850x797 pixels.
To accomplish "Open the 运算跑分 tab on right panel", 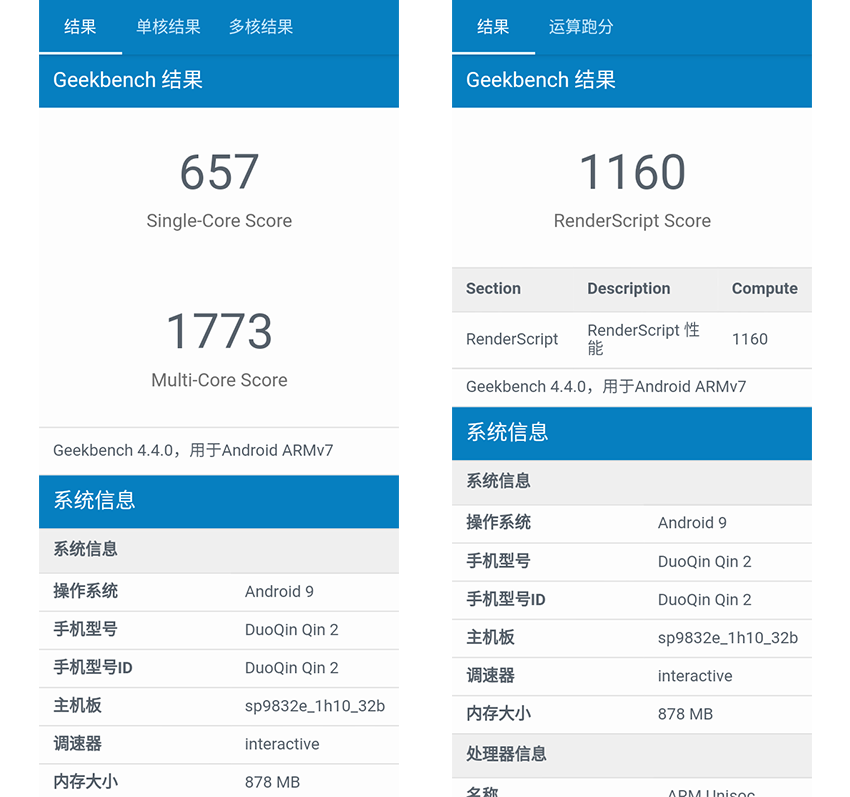I will pos(581,28).
